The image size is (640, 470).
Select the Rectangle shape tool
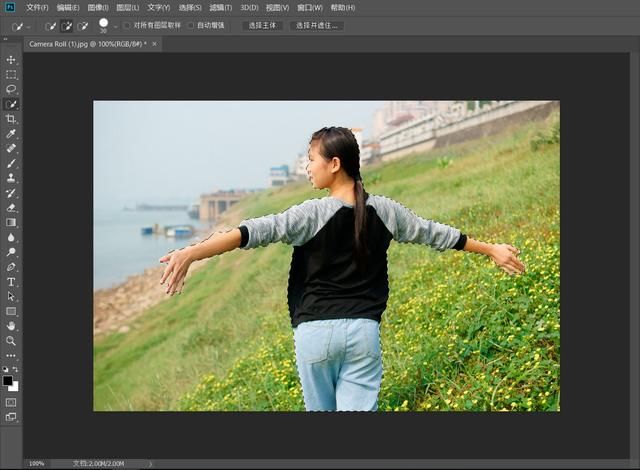click(x=11, y=311)
